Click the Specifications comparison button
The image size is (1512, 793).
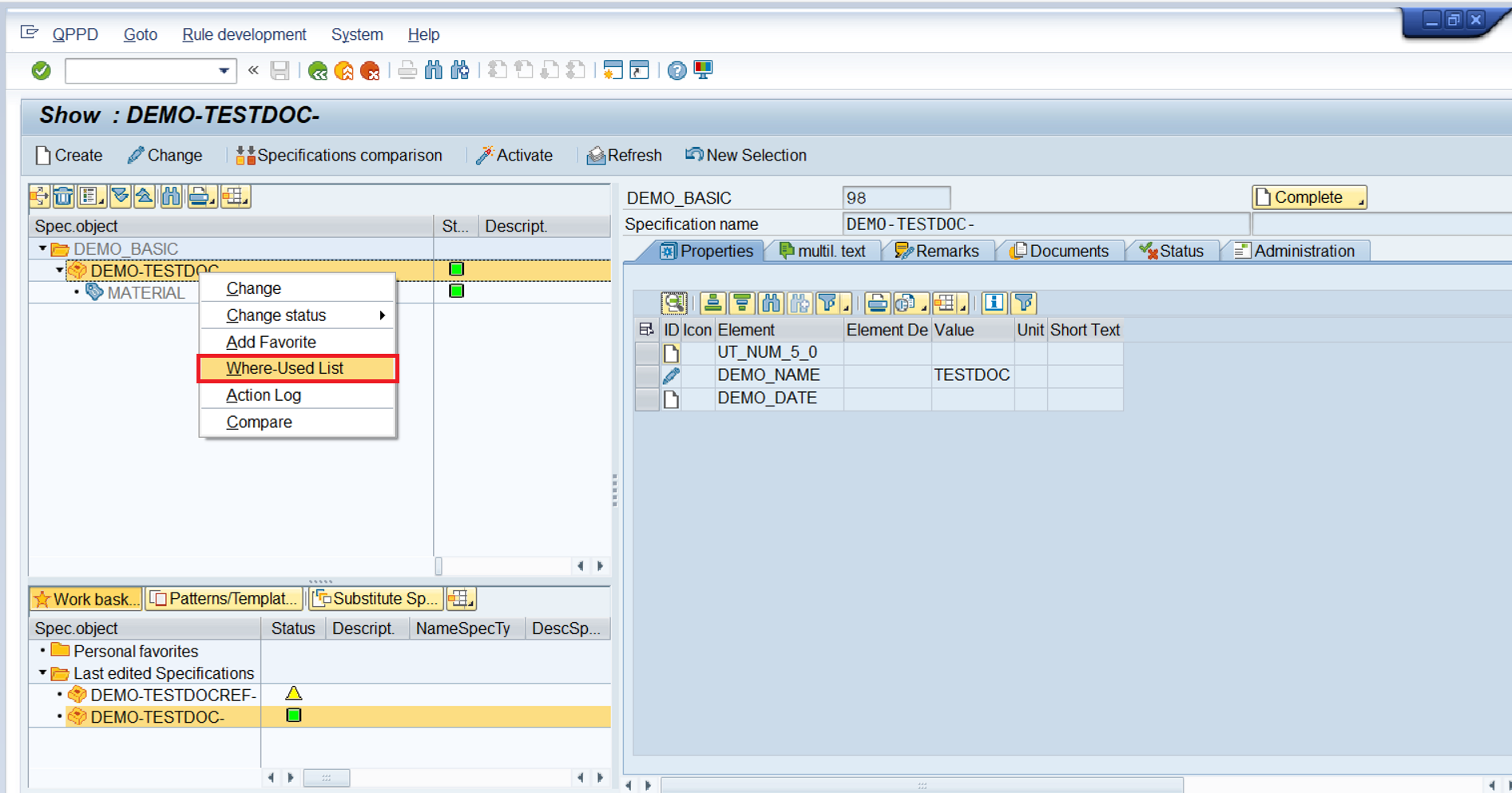[x=339, y=156]
